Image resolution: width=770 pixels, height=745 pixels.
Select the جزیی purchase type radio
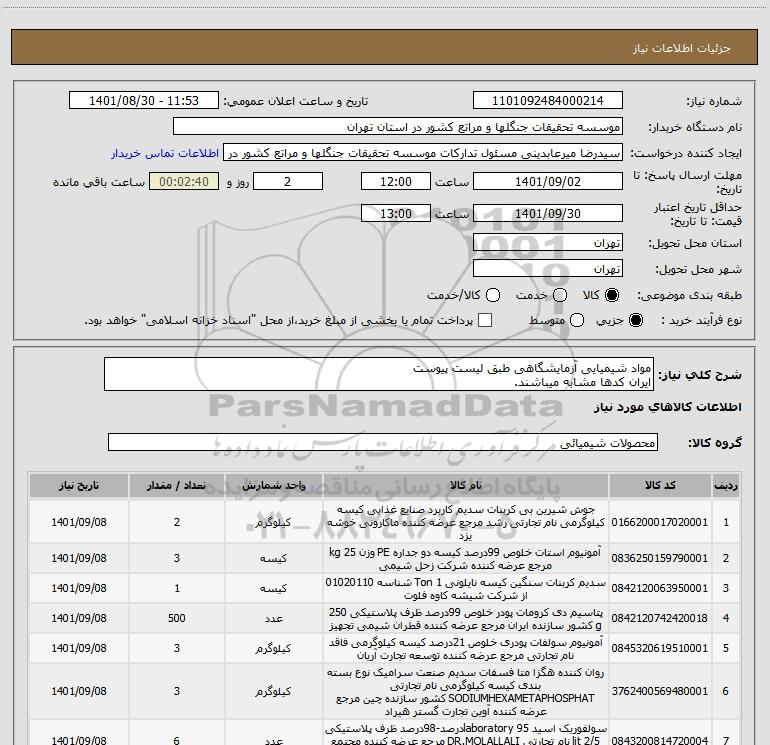(635, 320)
